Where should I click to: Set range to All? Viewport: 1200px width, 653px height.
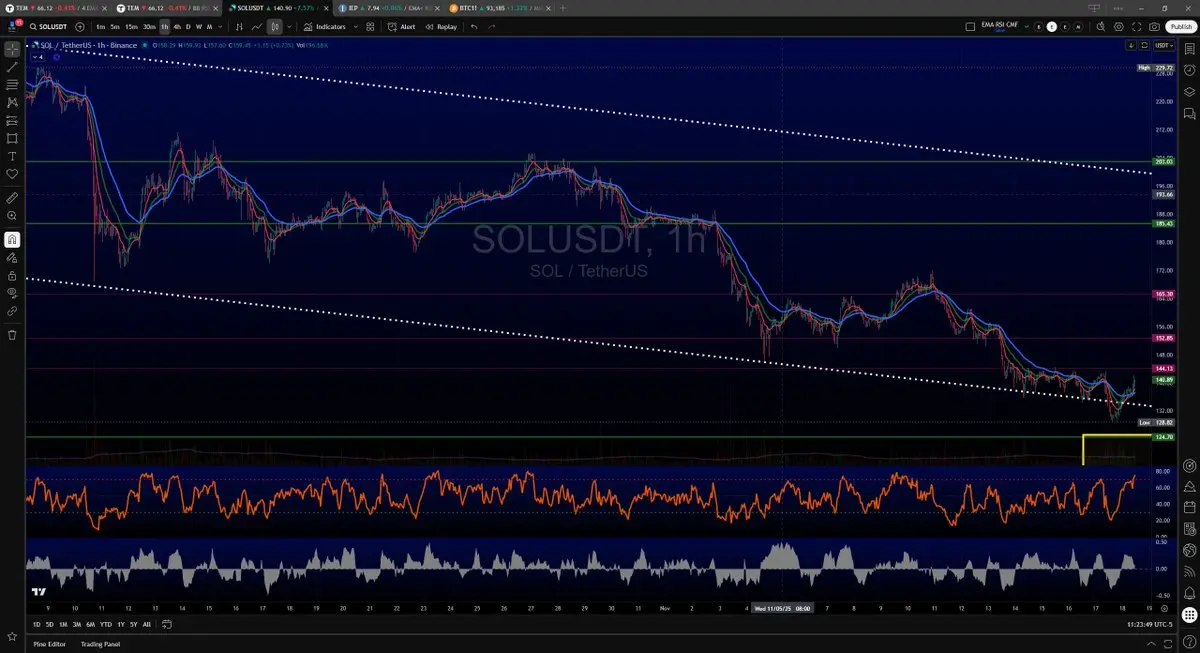tap(147, 625)
